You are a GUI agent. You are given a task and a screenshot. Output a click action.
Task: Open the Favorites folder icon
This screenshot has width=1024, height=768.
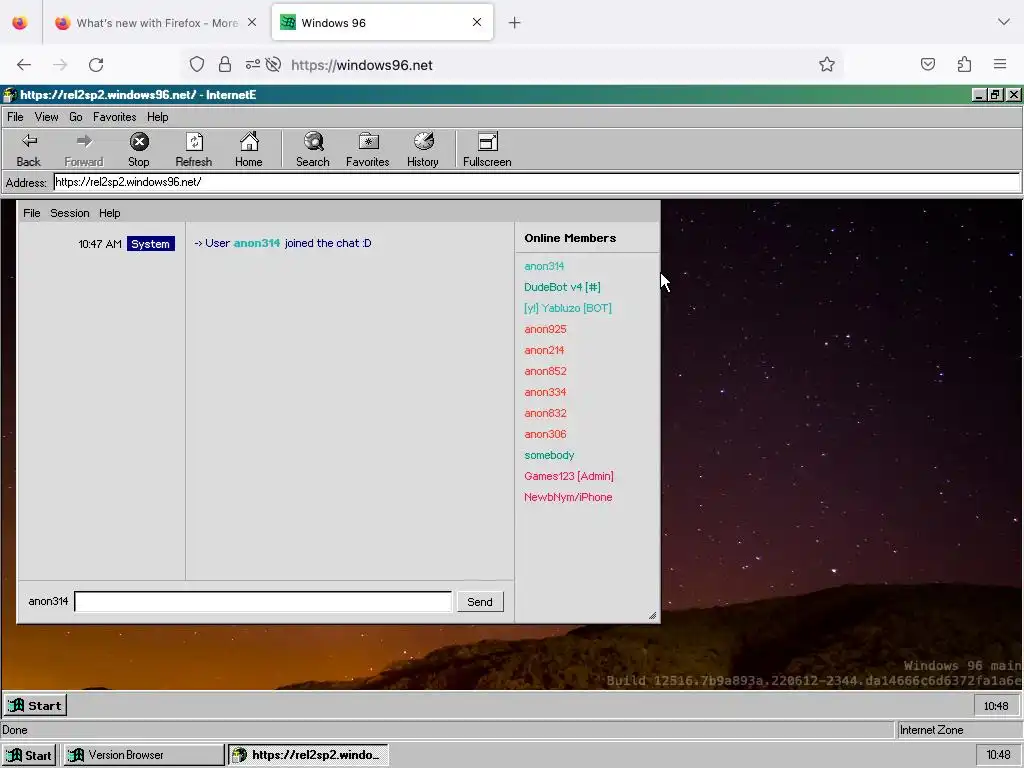point(368,150)
